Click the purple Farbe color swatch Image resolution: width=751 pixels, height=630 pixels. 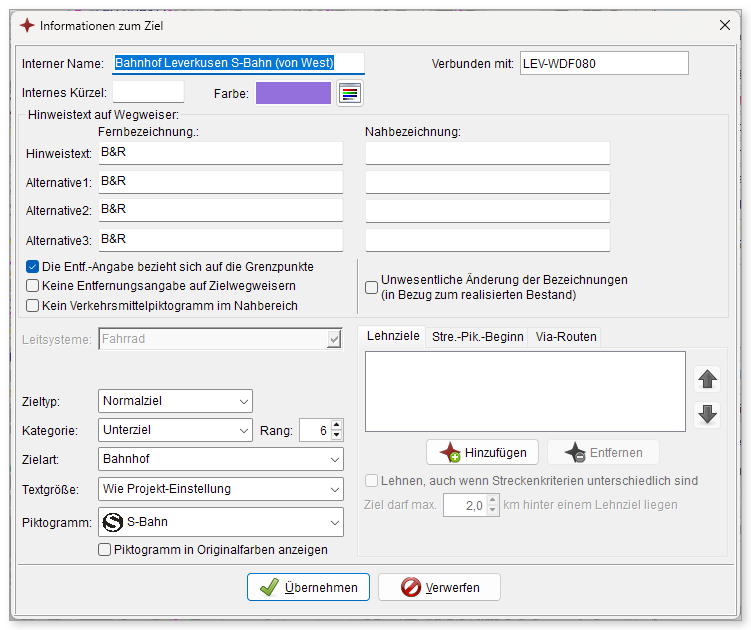point(293,93)
